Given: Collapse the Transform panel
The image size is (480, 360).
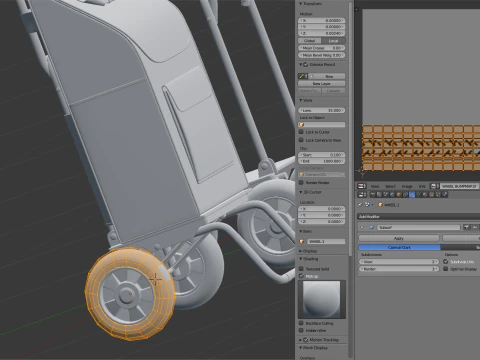Looking at the screenshot, I should [x=301, y=4].
